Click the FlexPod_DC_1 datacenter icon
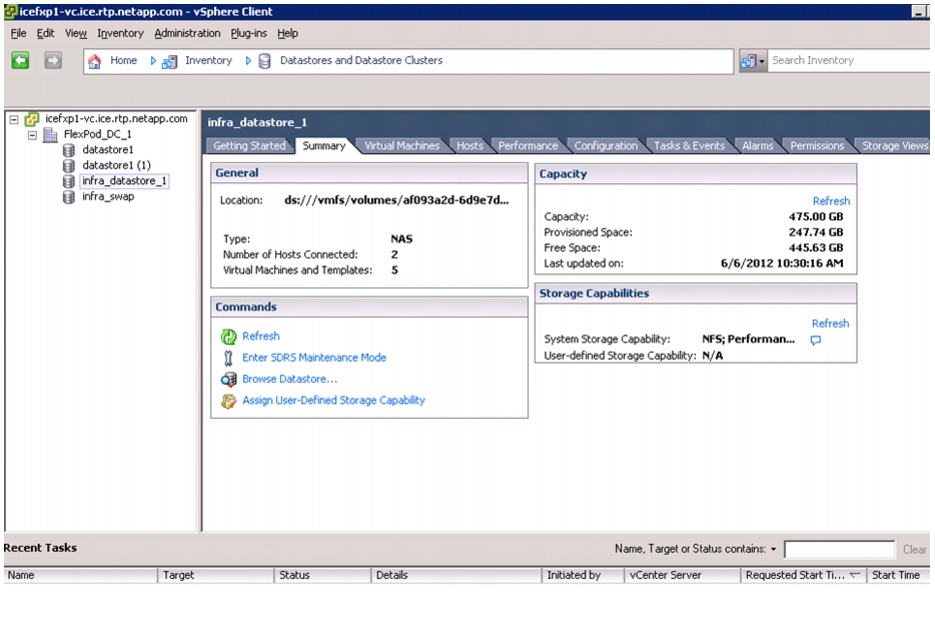Screen dimensions: 935x625 click(x=51, y=135)
